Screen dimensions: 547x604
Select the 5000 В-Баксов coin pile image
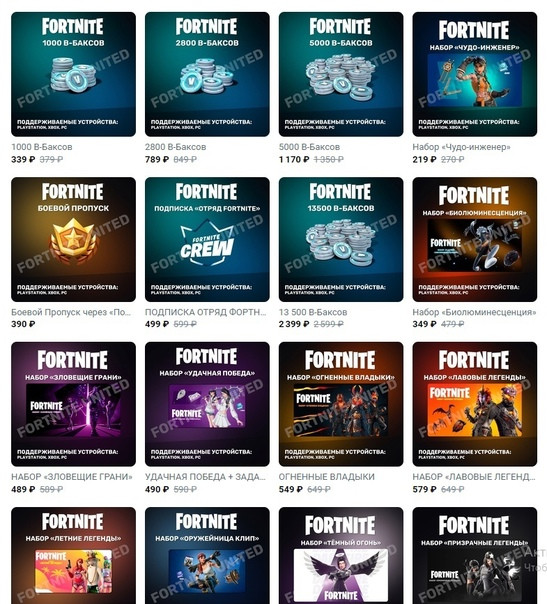(341, 74)
